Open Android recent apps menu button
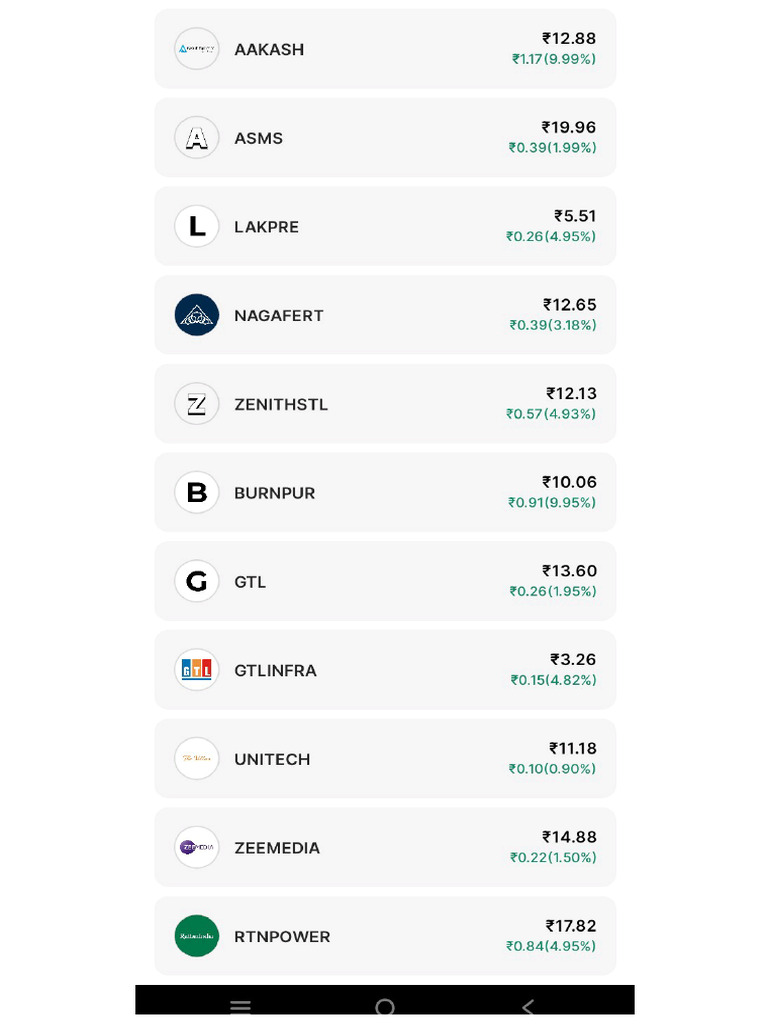 pos(240,1006)
